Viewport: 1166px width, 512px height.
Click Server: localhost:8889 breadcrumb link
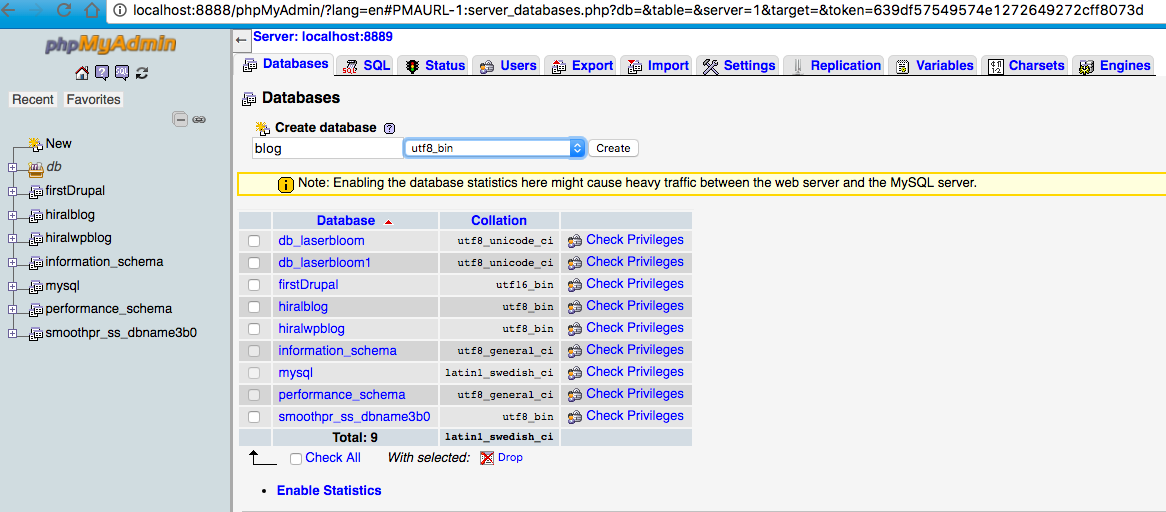coord(323,36)
